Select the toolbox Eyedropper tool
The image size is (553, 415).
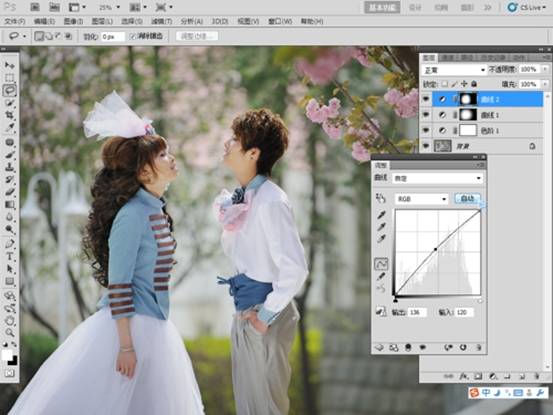pyautogui.click(x=10, y=128)
